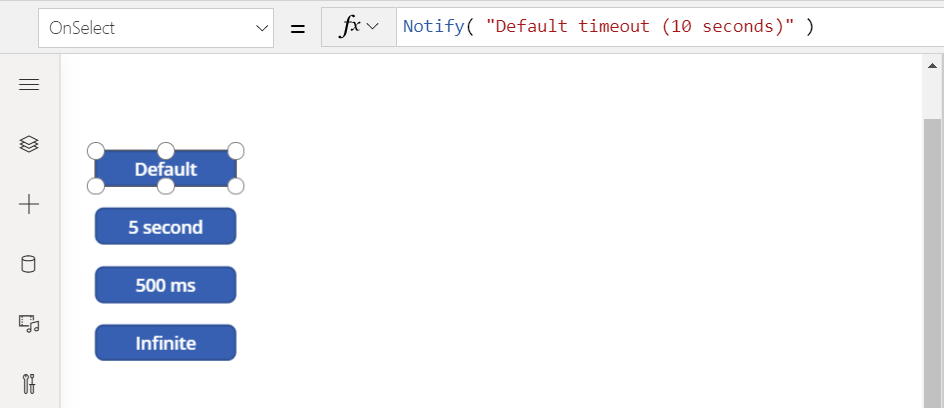Screen dimensions: 944x408
Task: Select the Infinite button
Action: pyautogui.click(x=166, y=343)
